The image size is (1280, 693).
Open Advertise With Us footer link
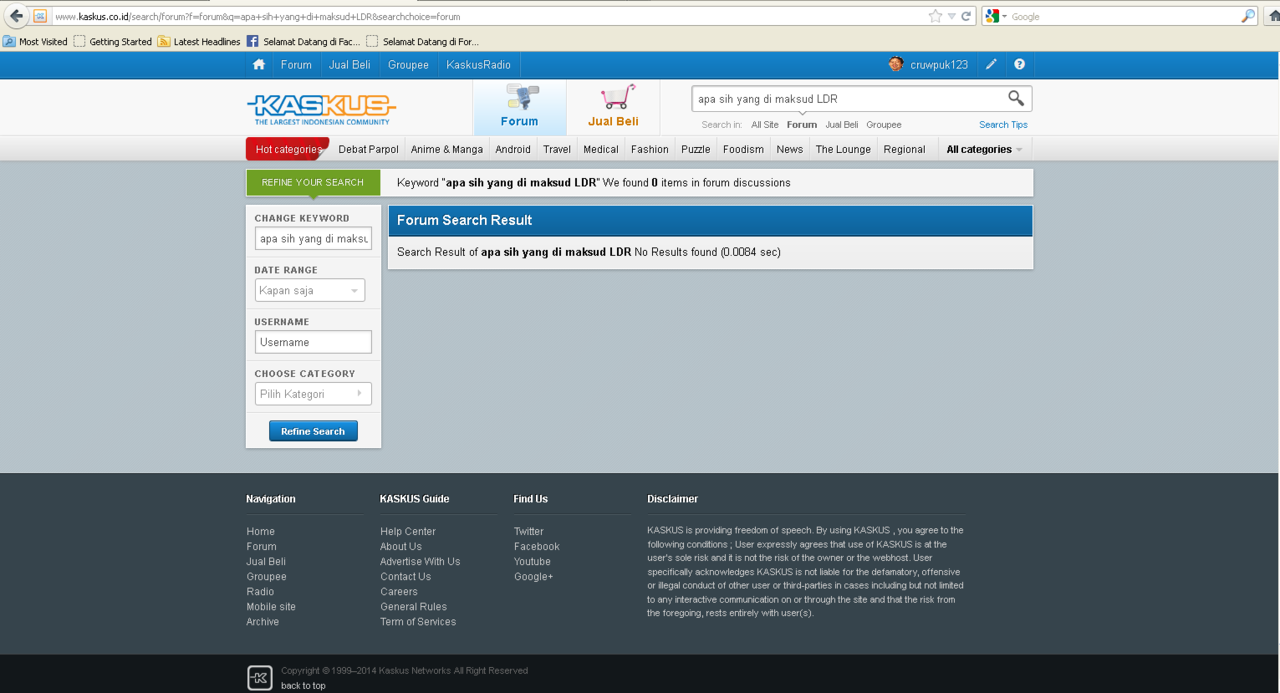(x=420, y=561)
